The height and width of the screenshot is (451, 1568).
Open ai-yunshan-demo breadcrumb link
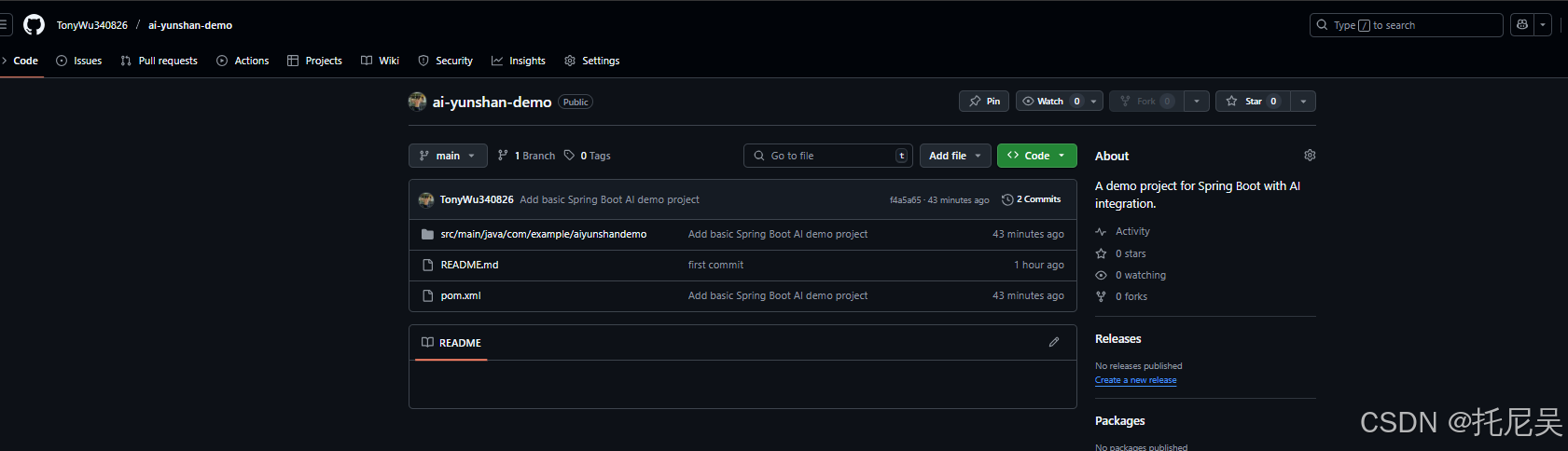pos(190,25)
